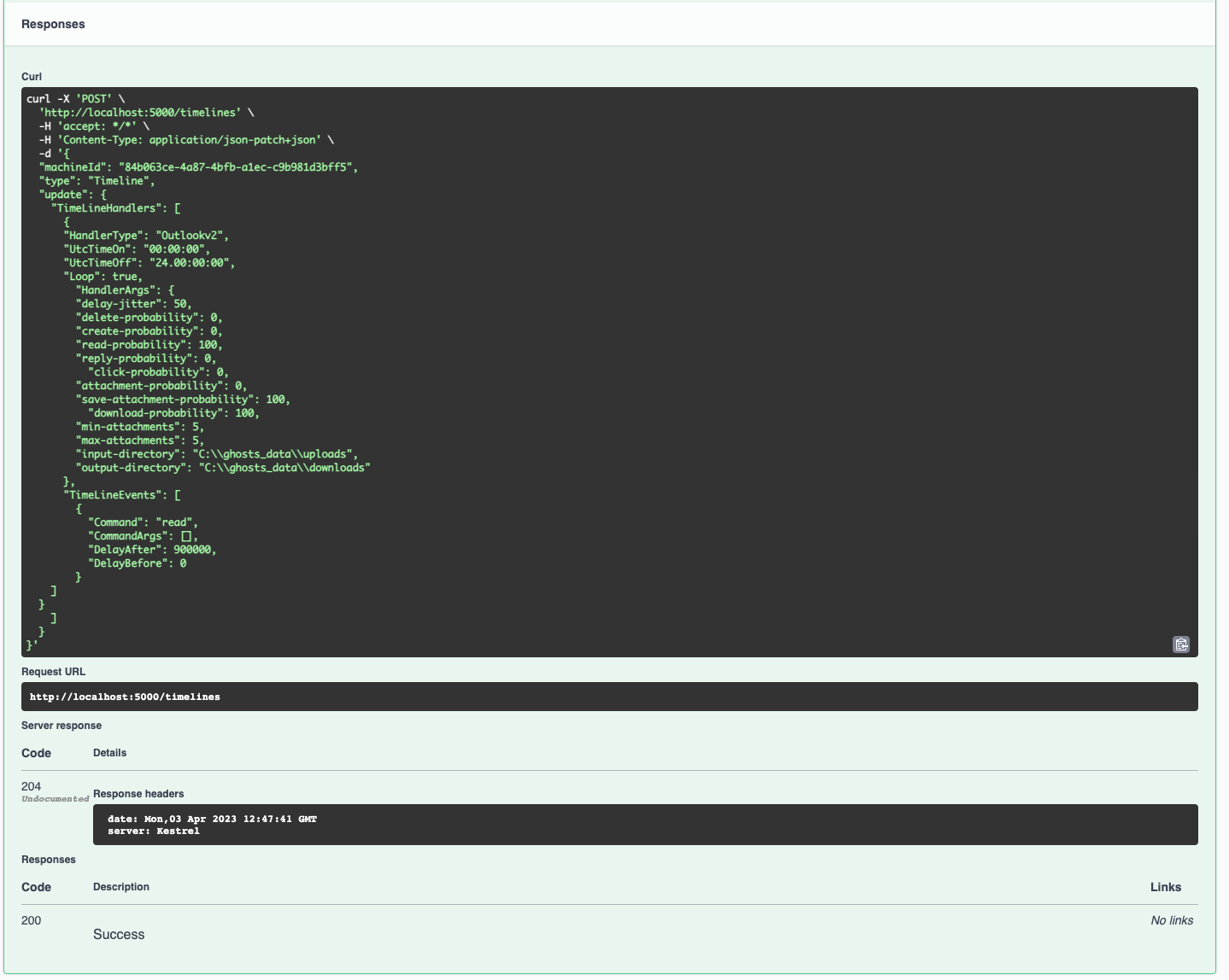The width and height of the screenshot is (1229, 980).
Task: Click the Responses section heading
Action: click(x=53, y=24)
